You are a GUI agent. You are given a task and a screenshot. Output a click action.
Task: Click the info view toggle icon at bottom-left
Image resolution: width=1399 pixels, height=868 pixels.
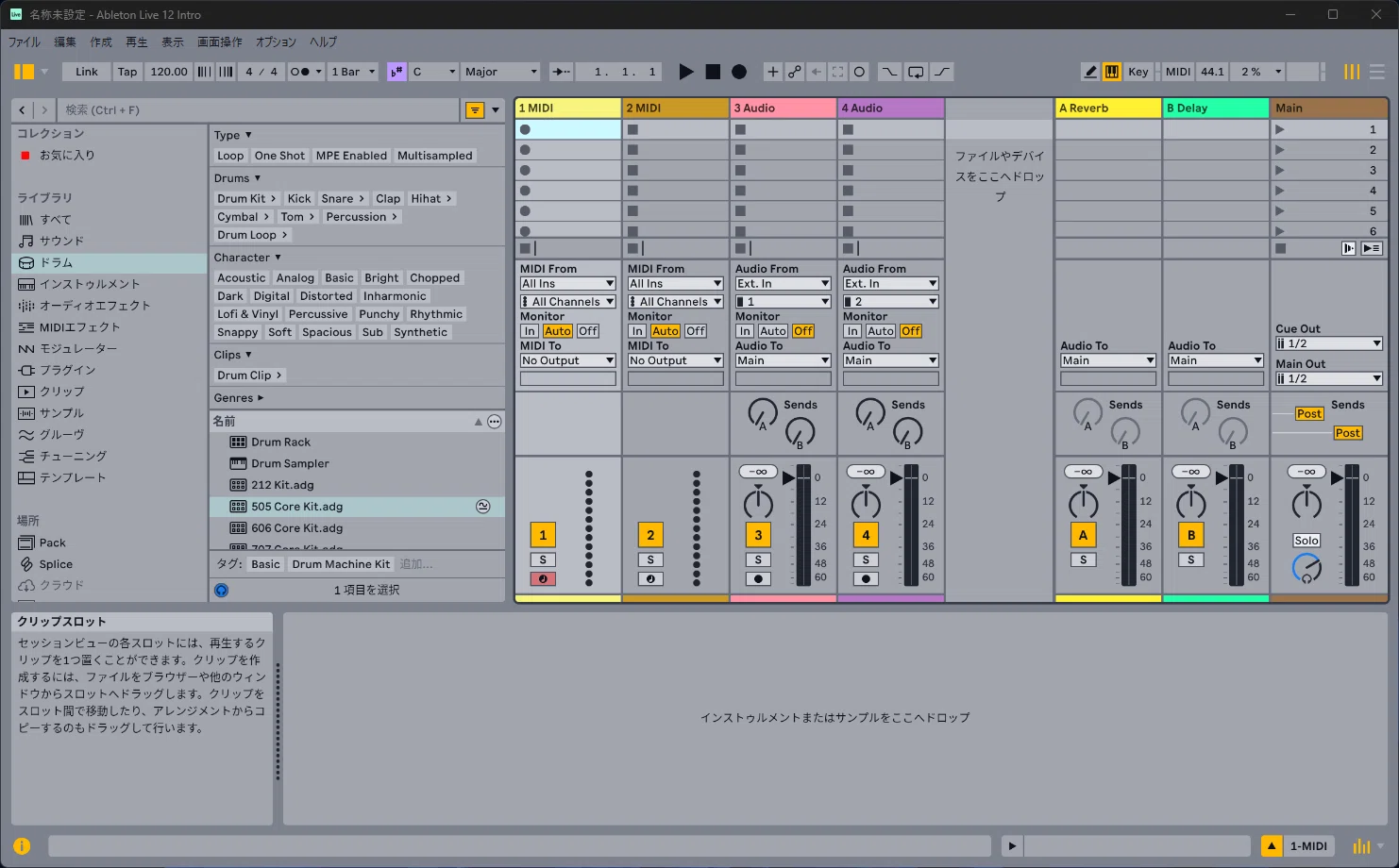(22, 846)
